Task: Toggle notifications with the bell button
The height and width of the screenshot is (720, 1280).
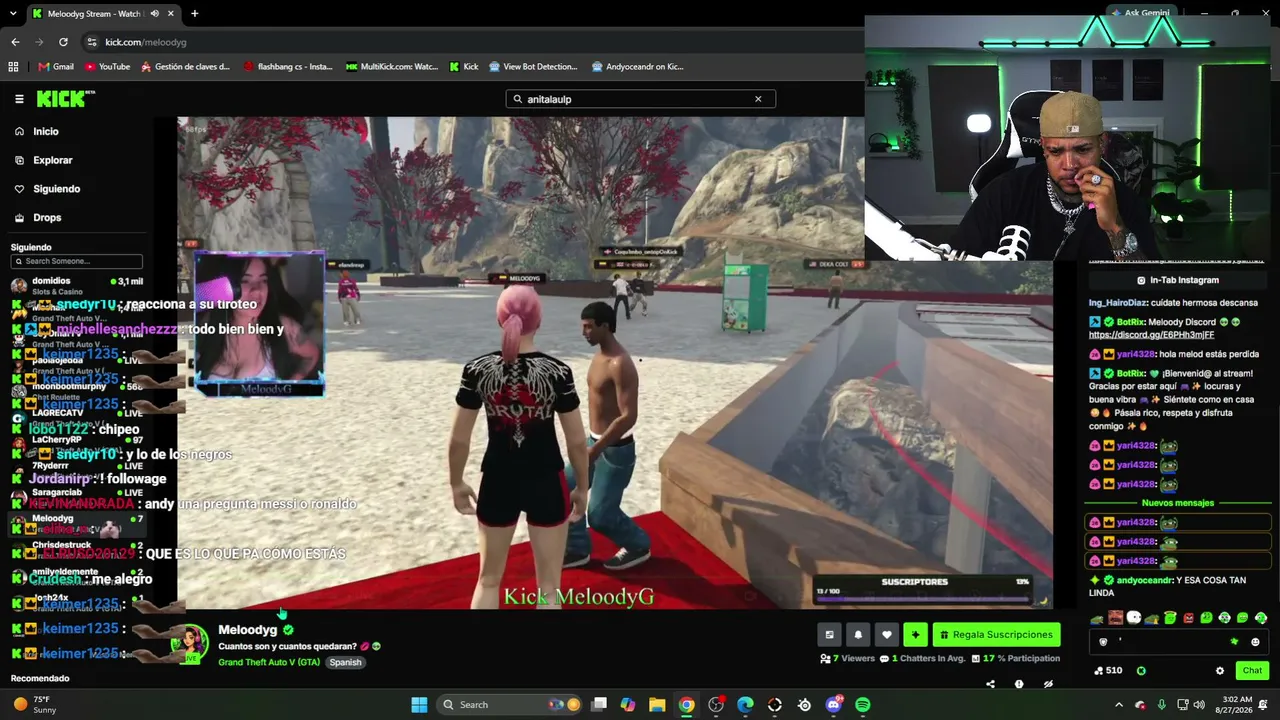Action: click(858, 634)
